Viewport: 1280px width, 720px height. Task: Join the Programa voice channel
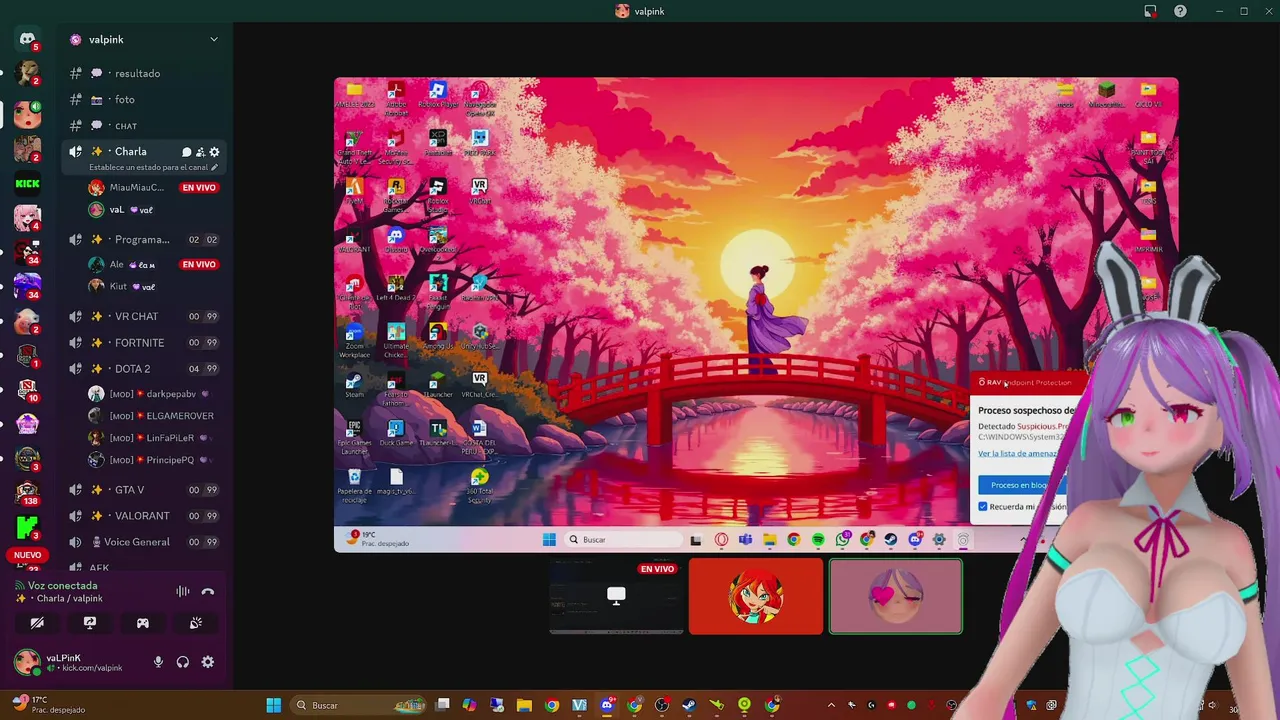[146, 240]
